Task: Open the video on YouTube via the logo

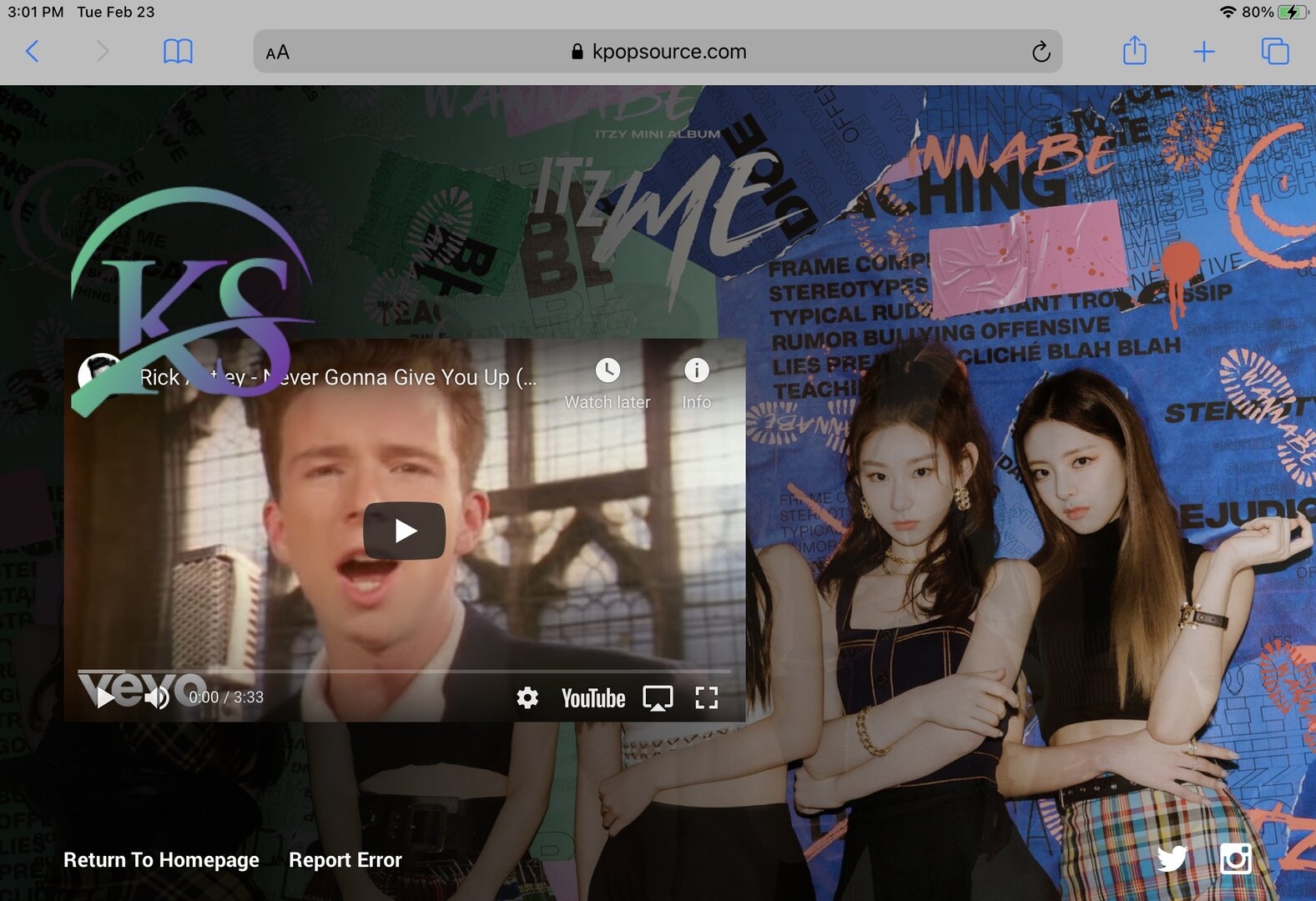Action: click(593, 698)
